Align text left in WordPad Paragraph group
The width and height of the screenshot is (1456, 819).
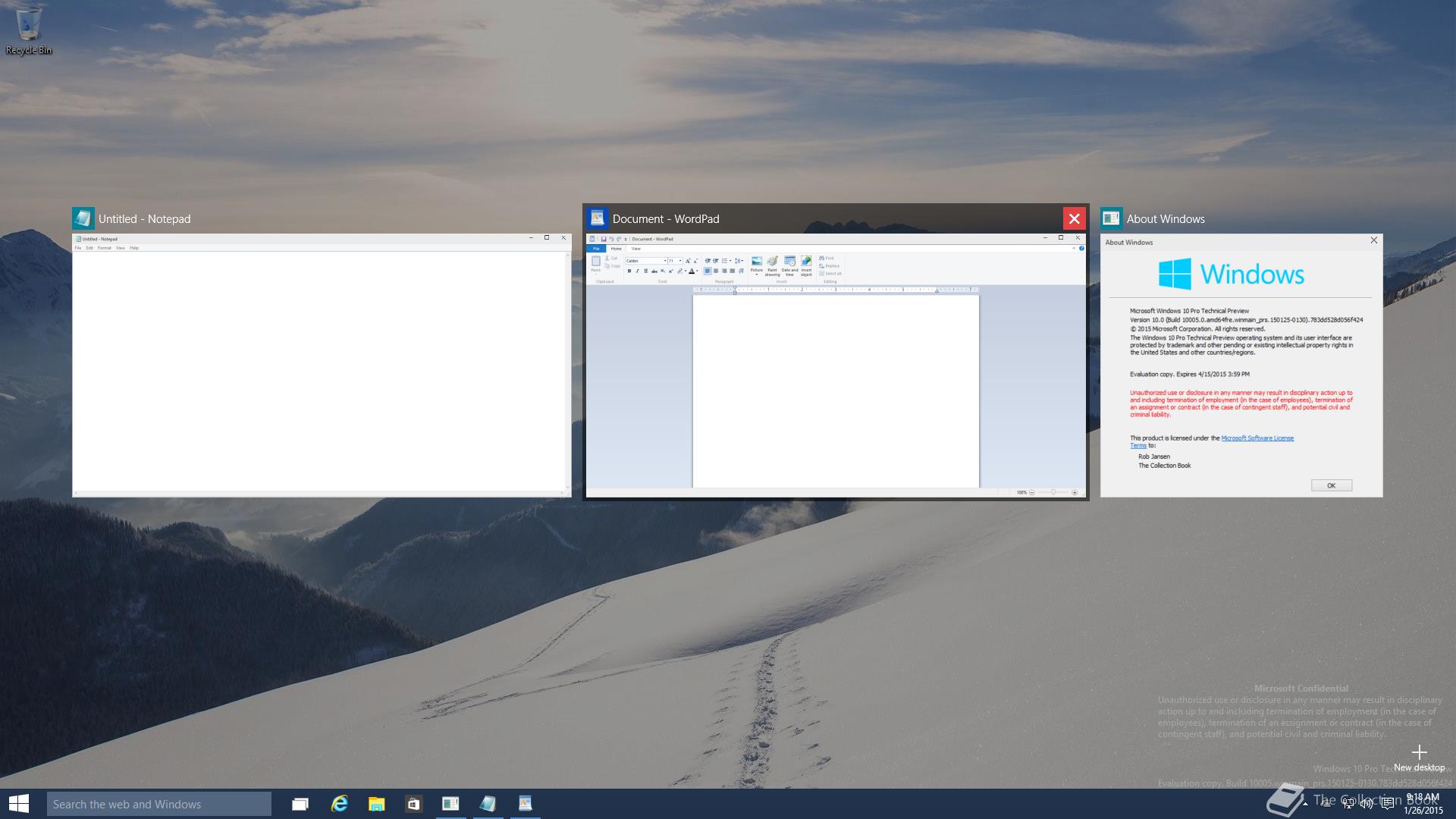(x=708, y=271)
